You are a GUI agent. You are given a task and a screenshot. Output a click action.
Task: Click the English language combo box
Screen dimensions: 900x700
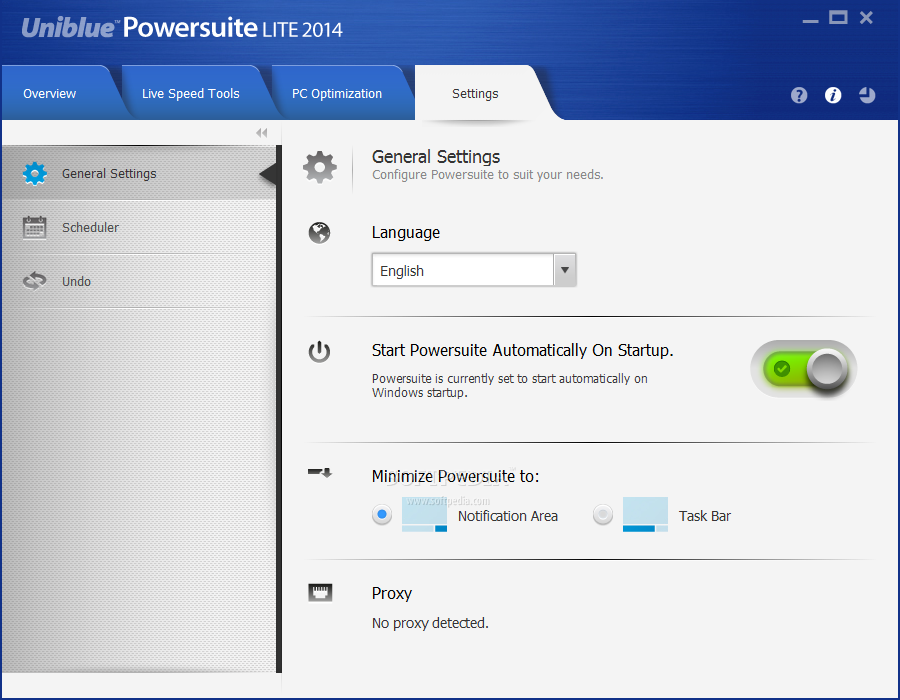[x=474, y=270]
